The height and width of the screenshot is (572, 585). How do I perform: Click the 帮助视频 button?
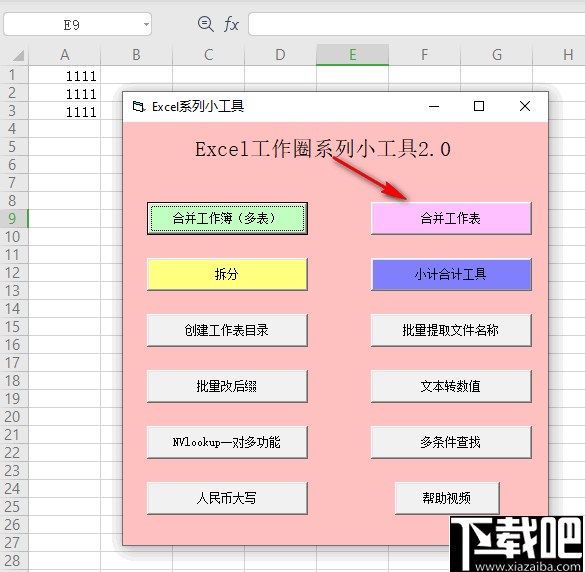tap(447, 498)
